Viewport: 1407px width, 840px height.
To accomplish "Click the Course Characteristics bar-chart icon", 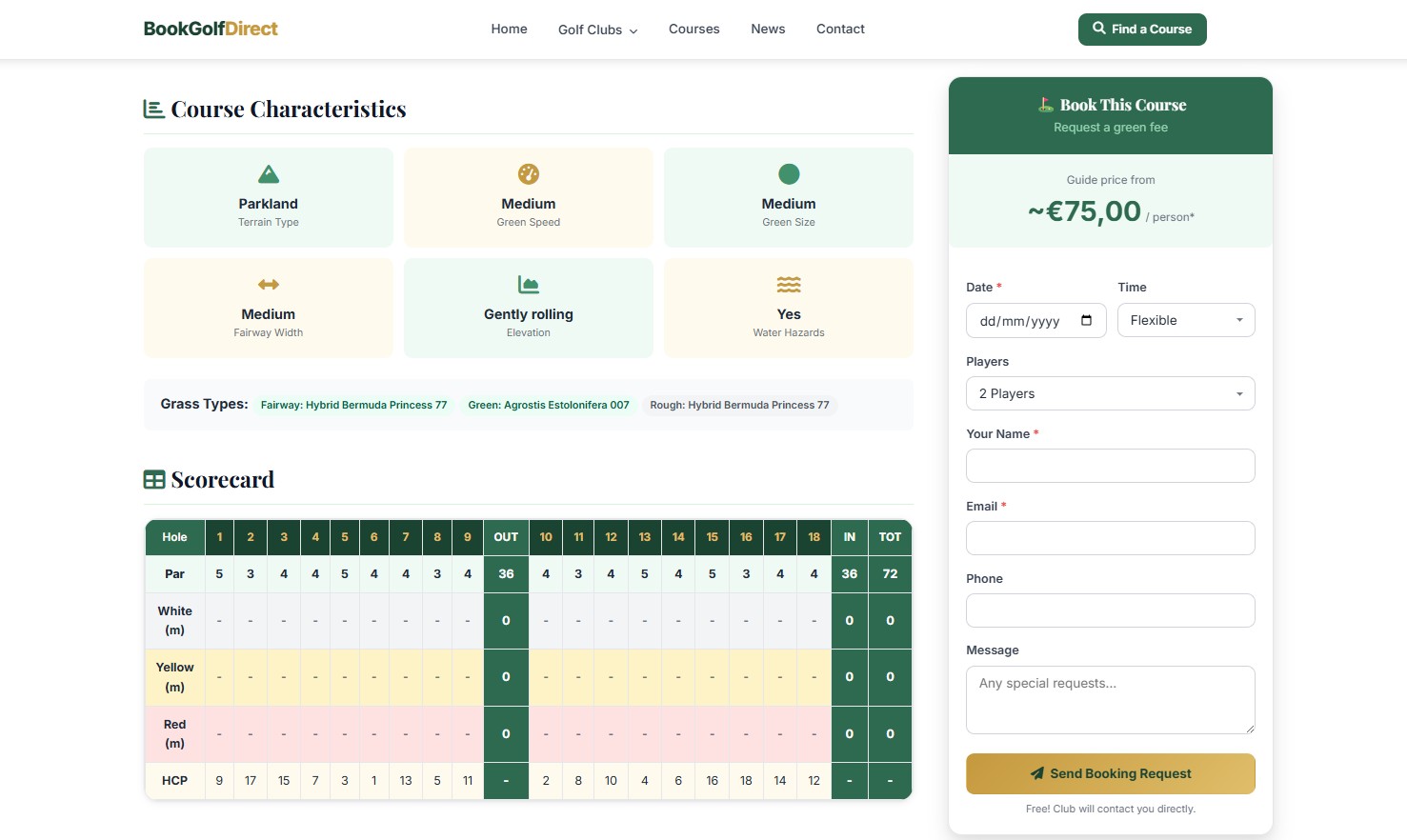I will [153, 108].
